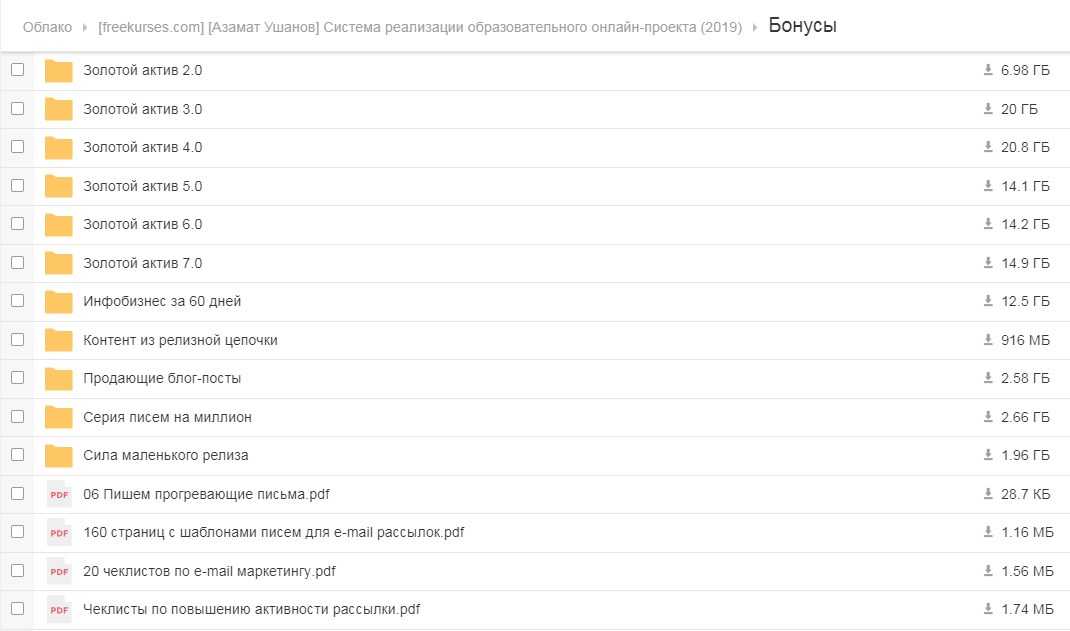The height and width of the screenshot is (631, 1070).
Task: Click the Сила маленького релиза folder icon
Action: [x=59, y=456]
